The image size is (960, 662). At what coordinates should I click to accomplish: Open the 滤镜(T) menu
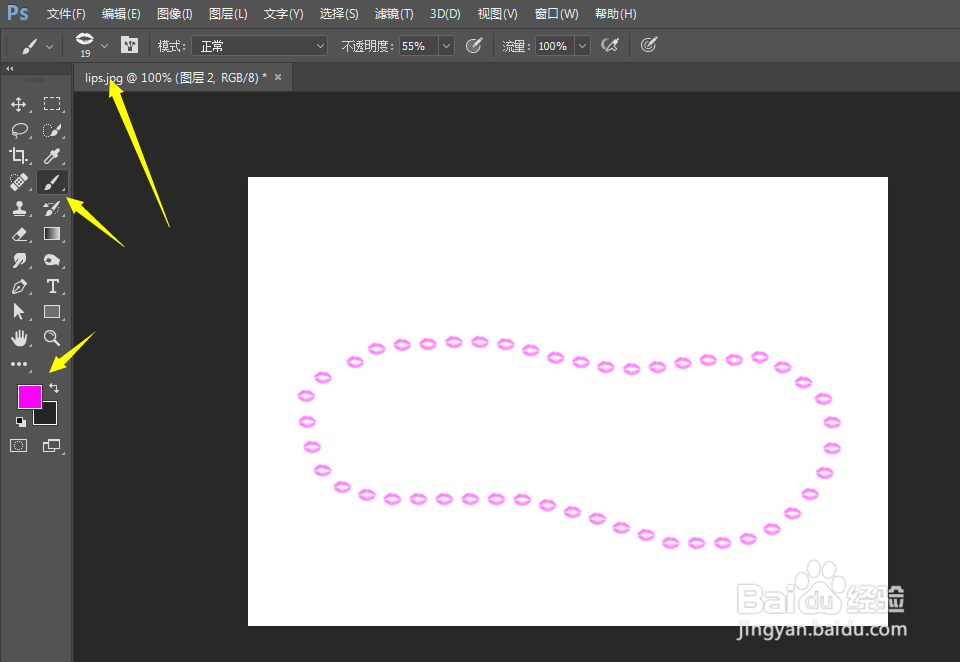coord(394,13)
